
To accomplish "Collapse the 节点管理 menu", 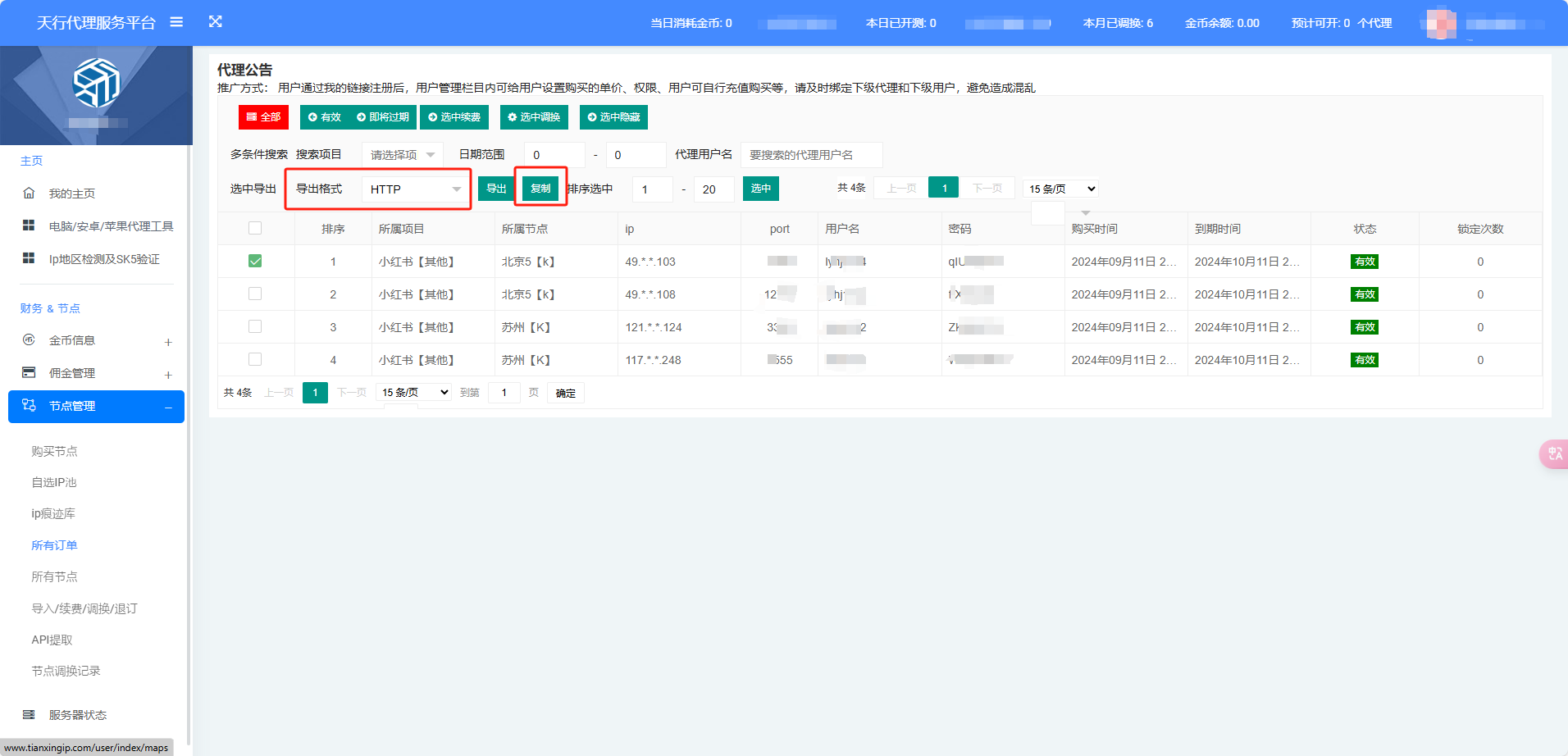I will 168,408.
